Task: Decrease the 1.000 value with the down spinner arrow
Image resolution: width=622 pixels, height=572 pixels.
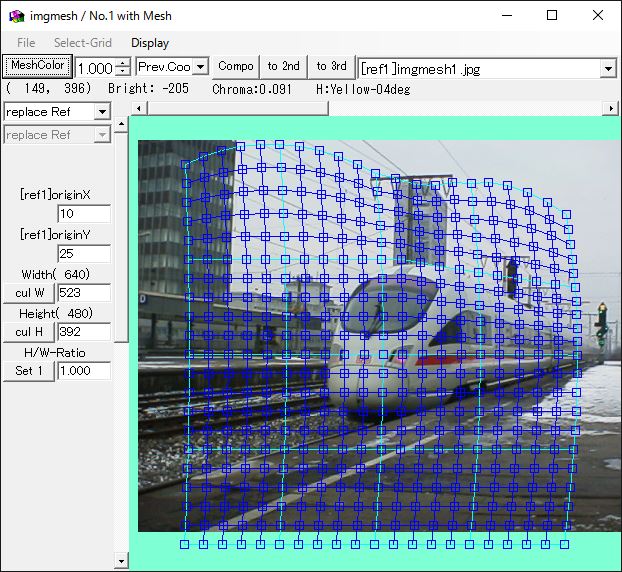Action: tap(123, 72)
